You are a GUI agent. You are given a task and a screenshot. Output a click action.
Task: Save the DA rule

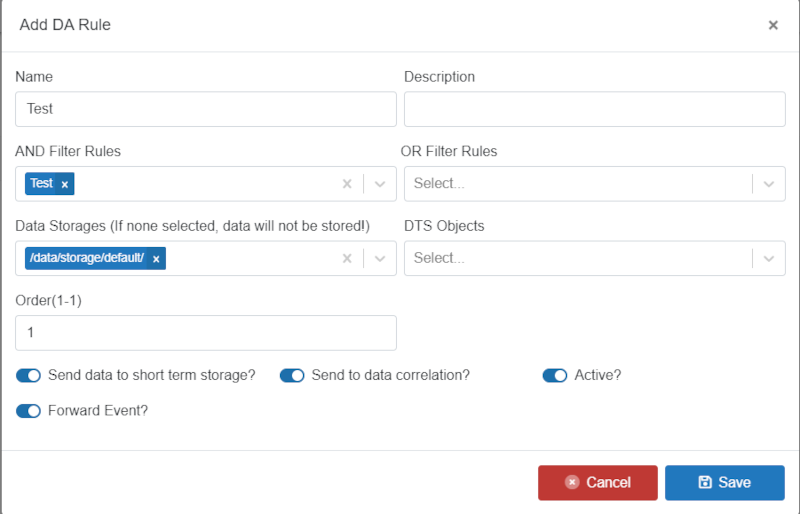point(724,482)
